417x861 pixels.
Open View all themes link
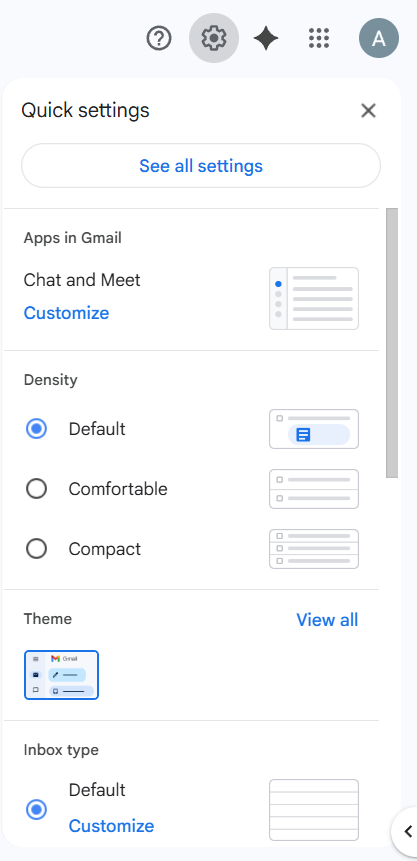click(327, 620)
